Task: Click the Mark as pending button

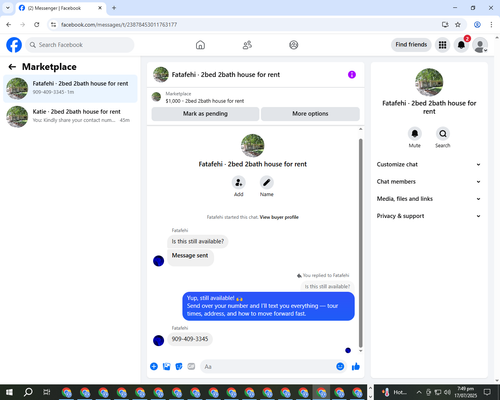Action: click(x=205, y=114)
